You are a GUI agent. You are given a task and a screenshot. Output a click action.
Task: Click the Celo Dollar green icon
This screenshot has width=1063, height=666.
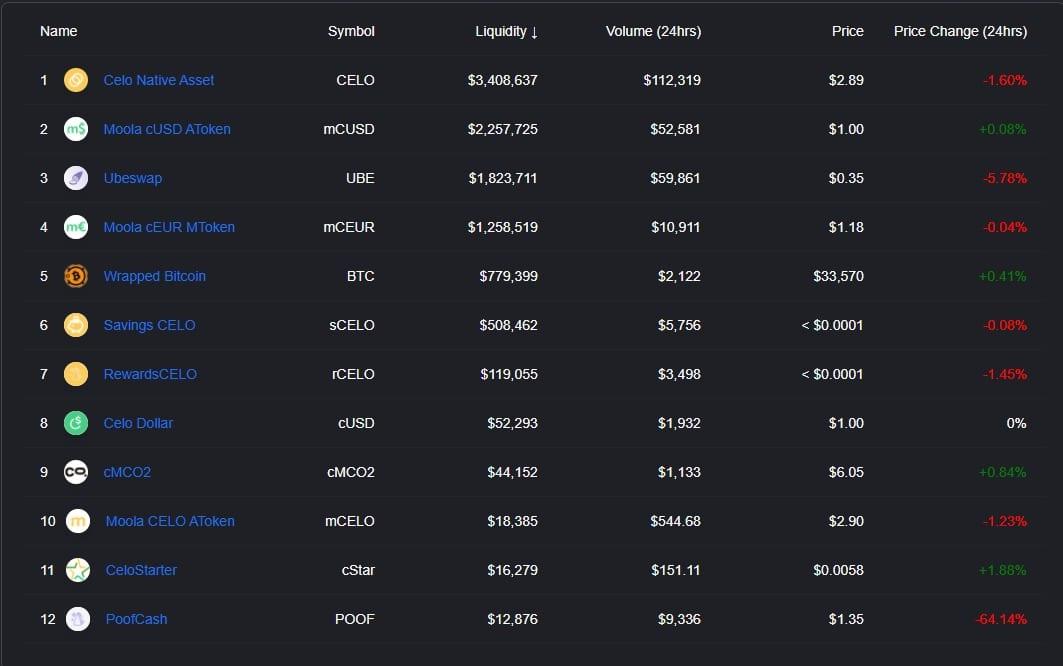(76, 423)
